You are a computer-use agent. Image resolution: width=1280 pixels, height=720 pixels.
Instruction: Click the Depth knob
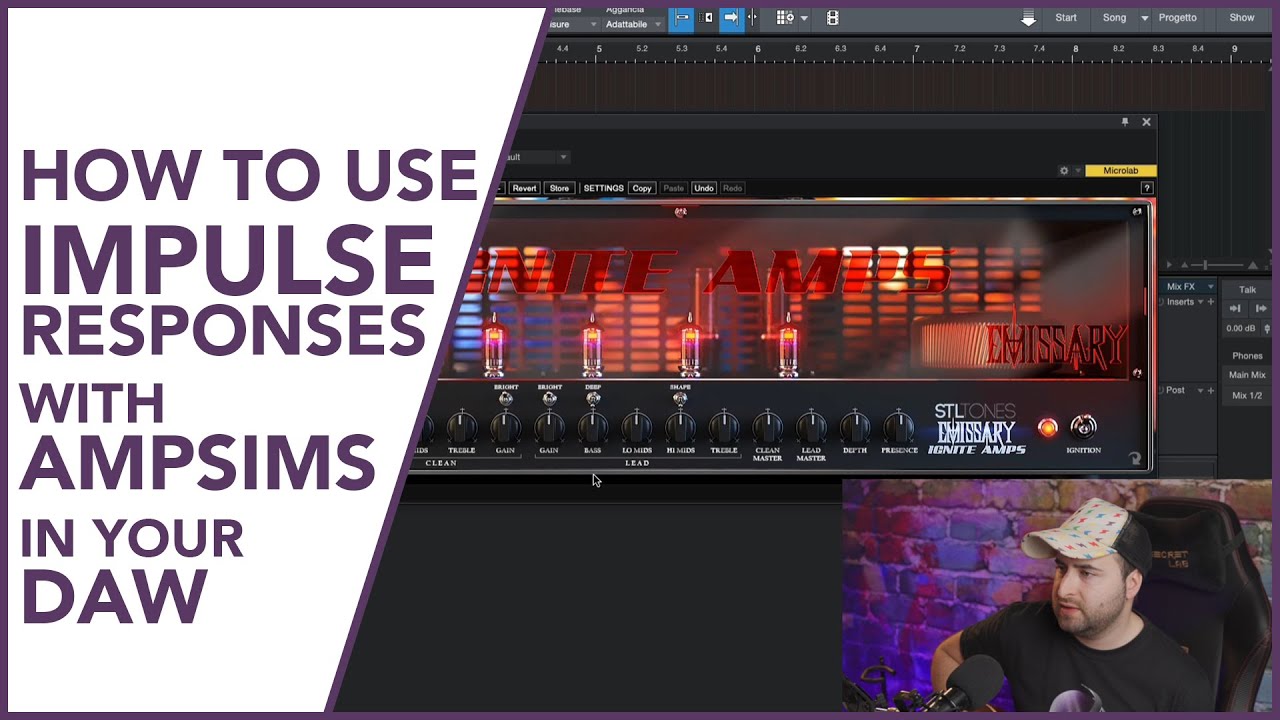pos(855,428)
